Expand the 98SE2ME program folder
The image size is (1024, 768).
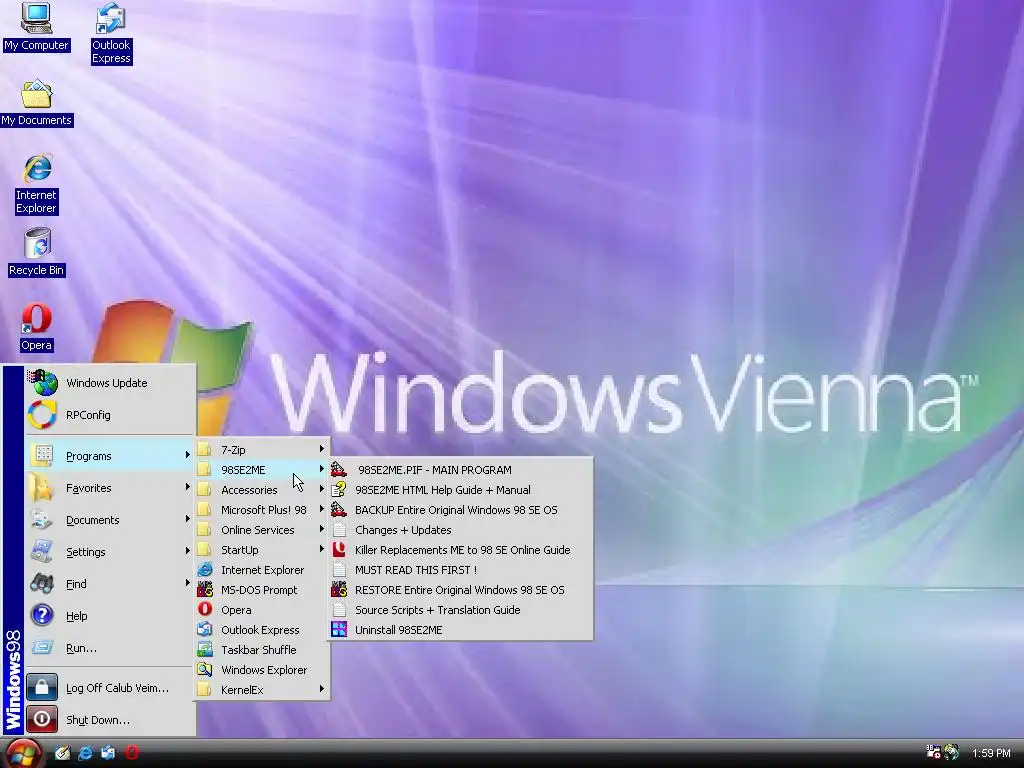pos(261,470)
